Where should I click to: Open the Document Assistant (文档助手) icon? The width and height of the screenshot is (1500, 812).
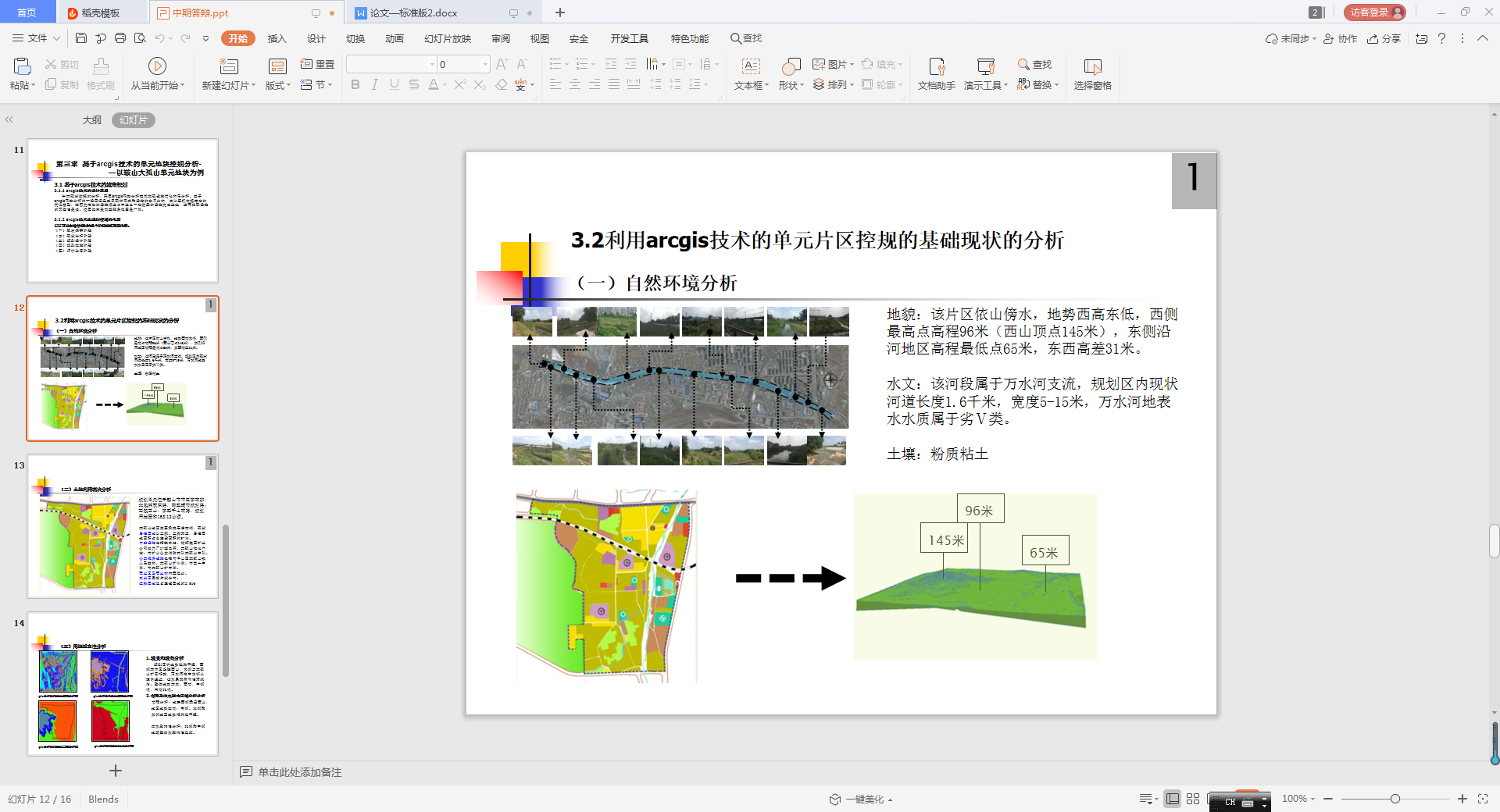[937, 66]
